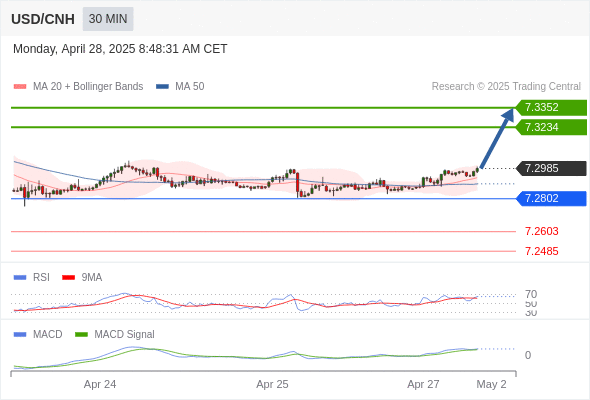Click the Research Trading Central copyright text
The width and height of the screenshot is (590, 400).
[x=506, y=87]
